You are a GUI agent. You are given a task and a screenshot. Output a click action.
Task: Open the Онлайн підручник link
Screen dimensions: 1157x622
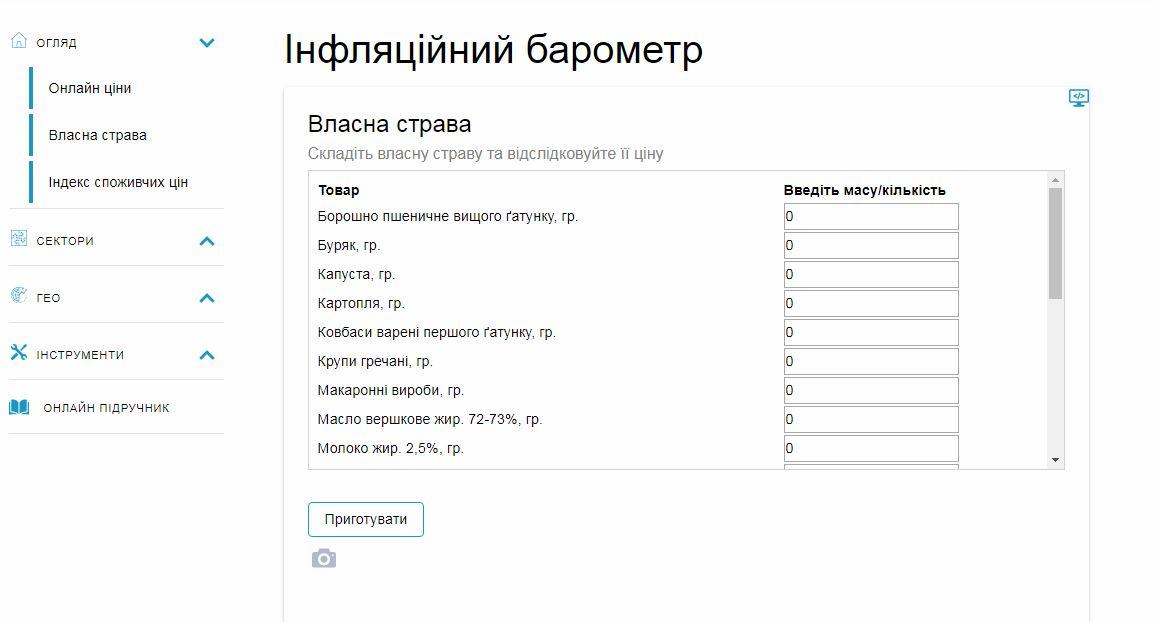tap(106, 408)
